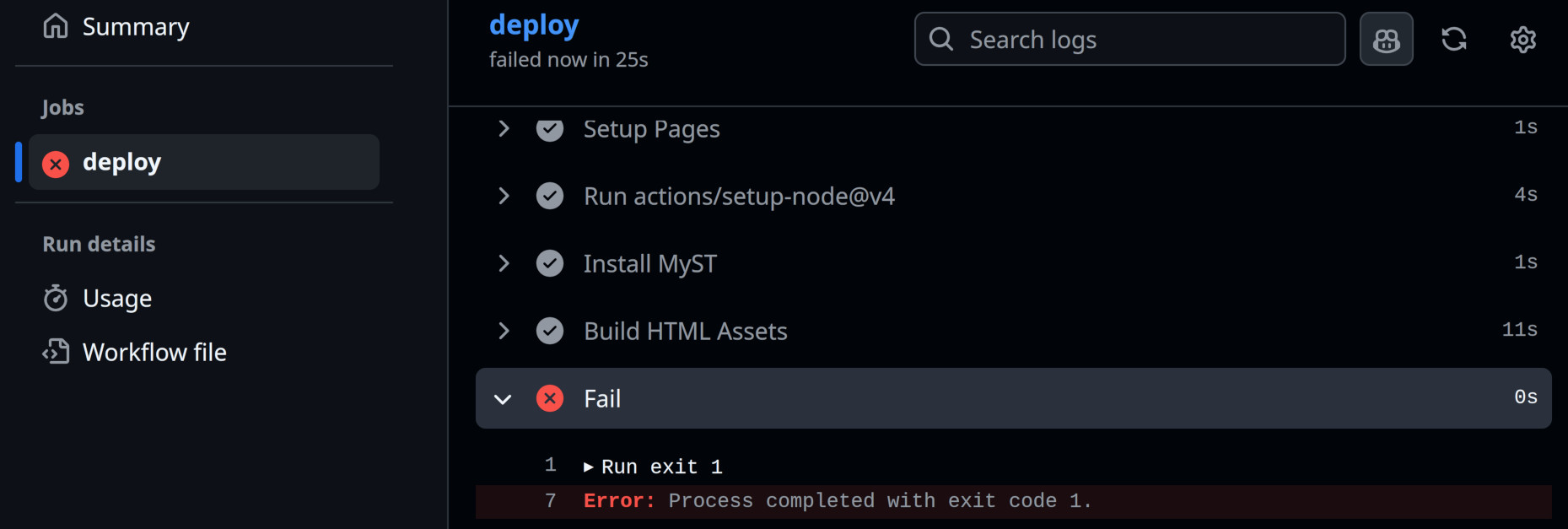Click the Copilot explain error icon button
This screenshot has height=529, width=1568.
[1386, 40]
